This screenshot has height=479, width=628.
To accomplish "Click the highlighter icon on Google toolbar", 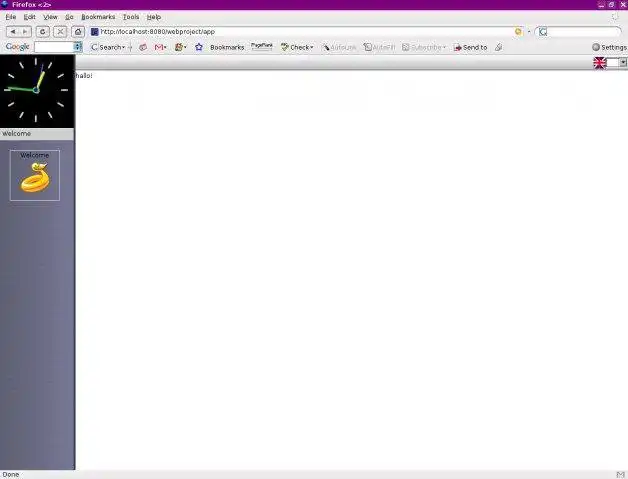I will (x=498, y=47).
